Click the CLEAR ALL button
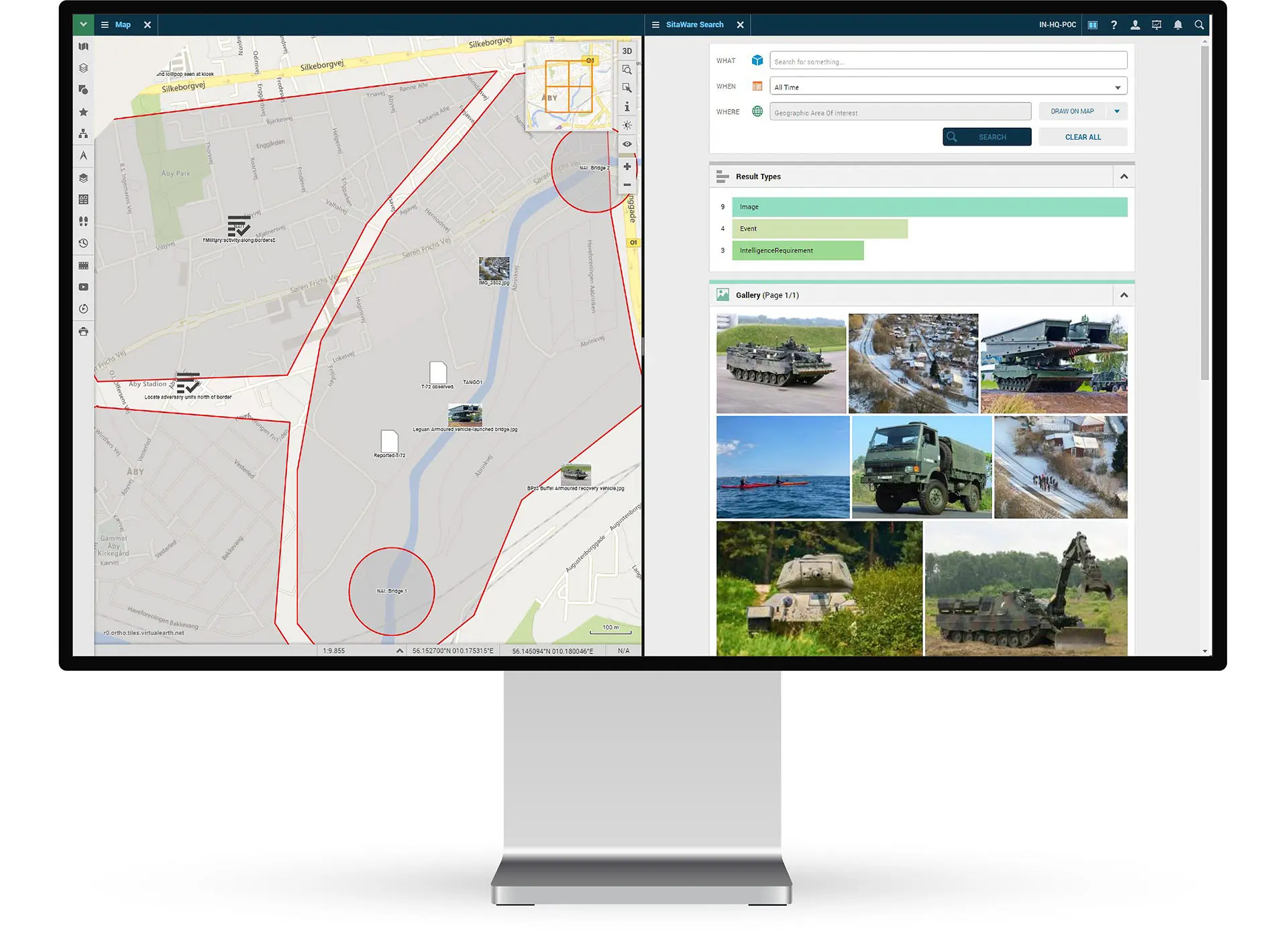The width and height of the screenshot is (1288, 938). tap(1082, 137)
